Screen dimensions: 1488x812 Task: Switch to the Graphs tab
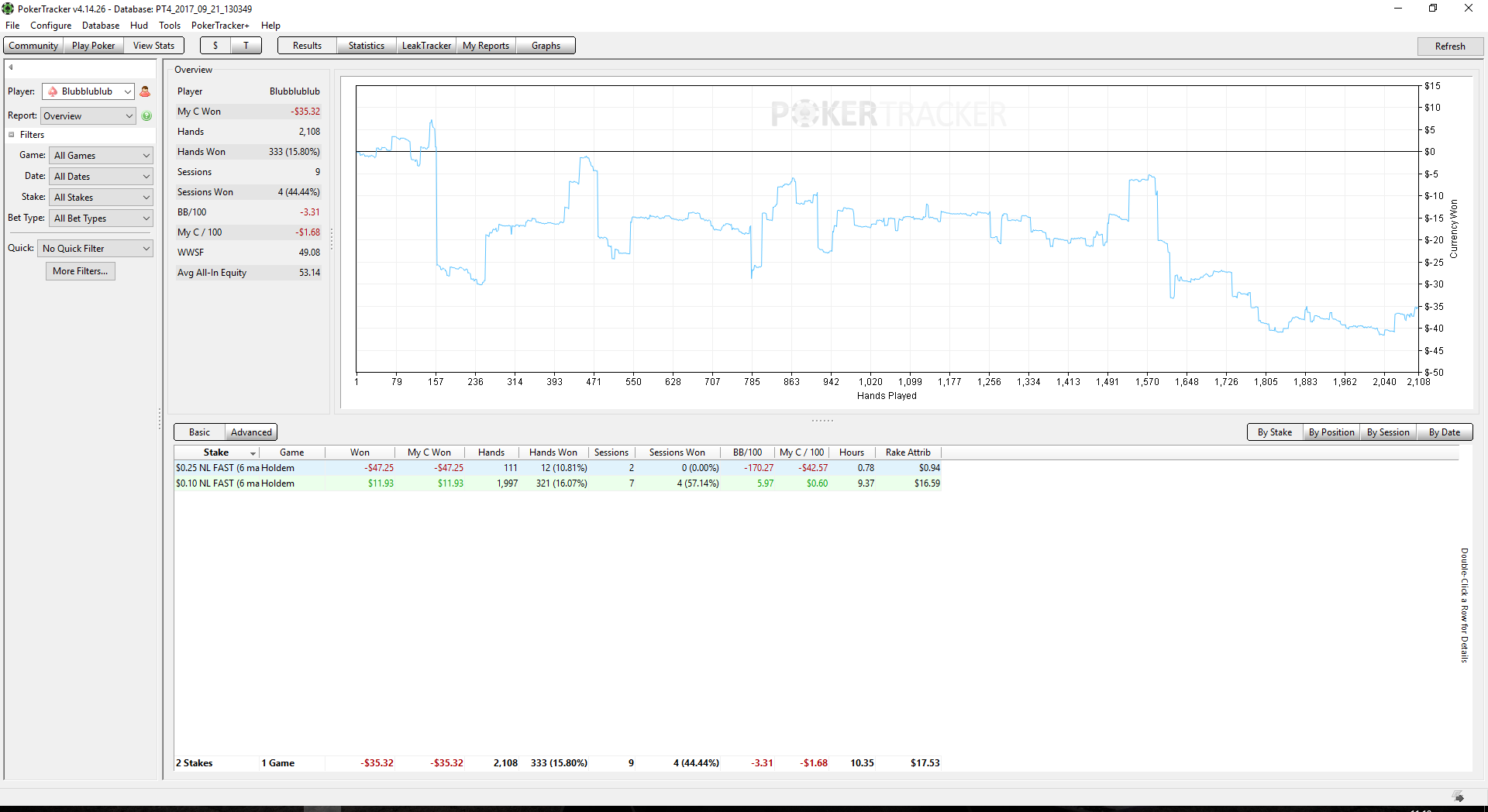tap(546, 46)
